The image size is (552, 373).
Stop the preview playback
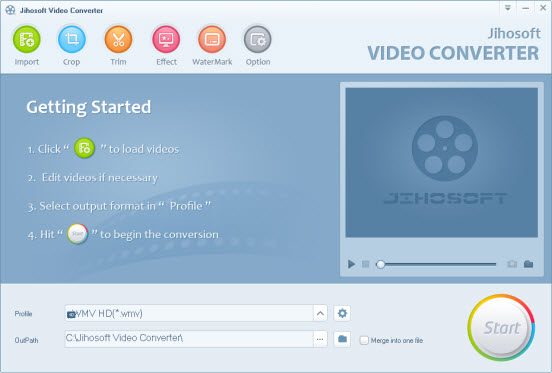[x=366, y=264]
